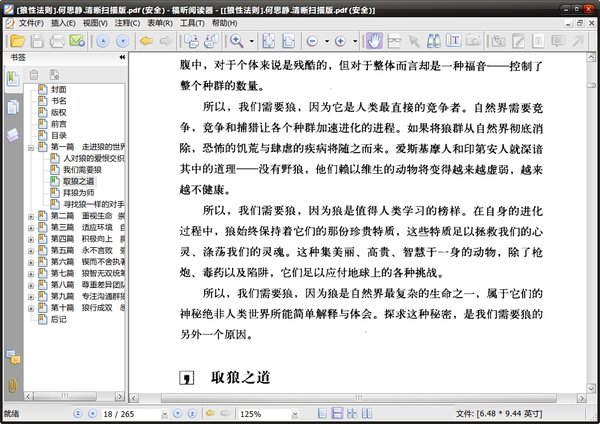600x424 pixels.
Task: Open the comments panel side icon
Action: (13, 358)
